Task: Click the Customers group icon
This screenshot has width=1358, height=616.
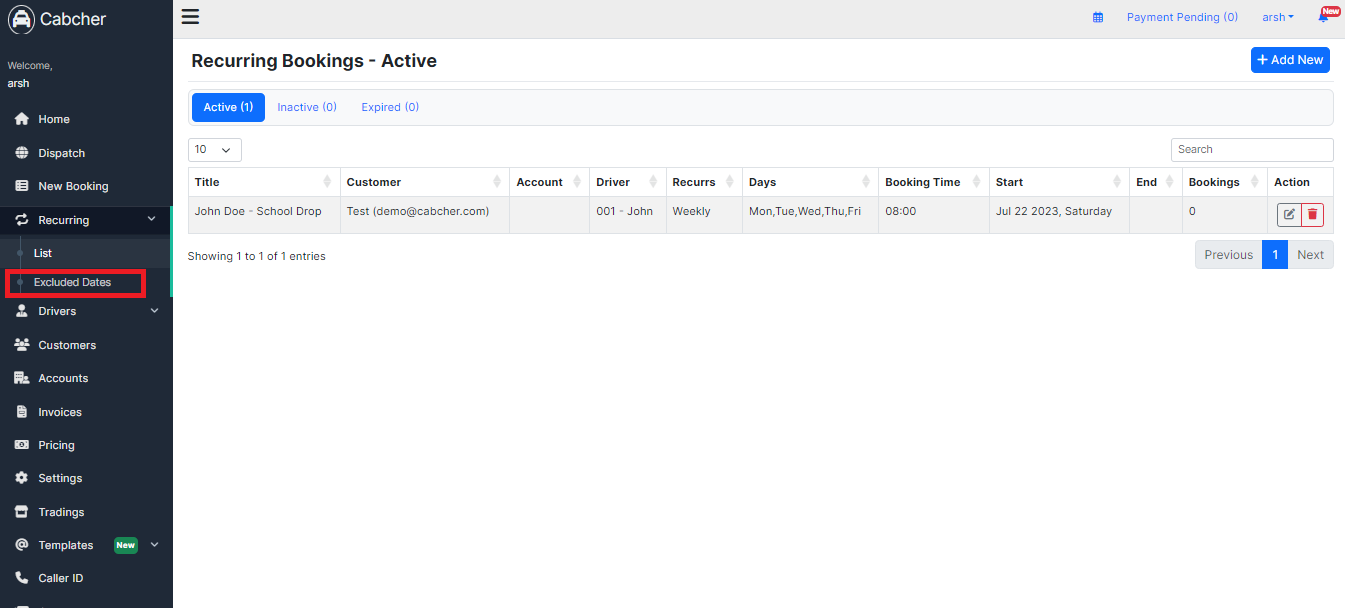Action: tap(21, 345)
